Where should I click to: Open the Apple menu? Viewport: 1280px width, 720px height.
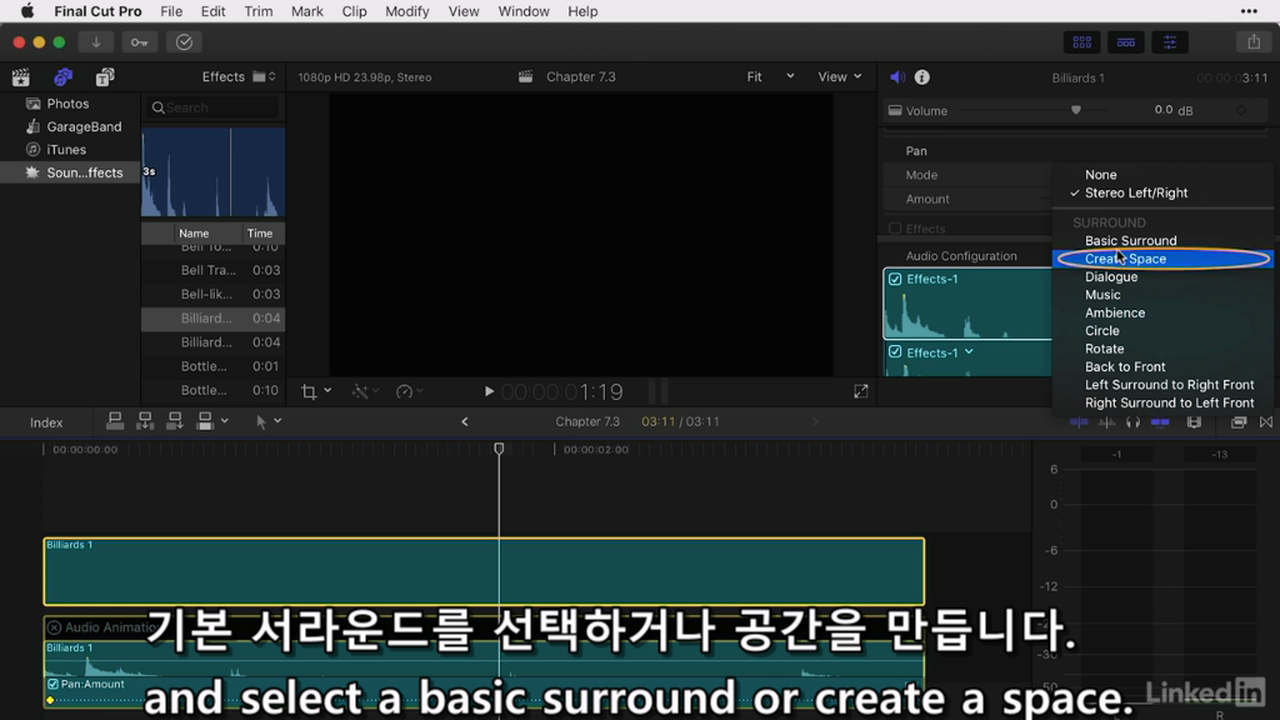point(27,11)
